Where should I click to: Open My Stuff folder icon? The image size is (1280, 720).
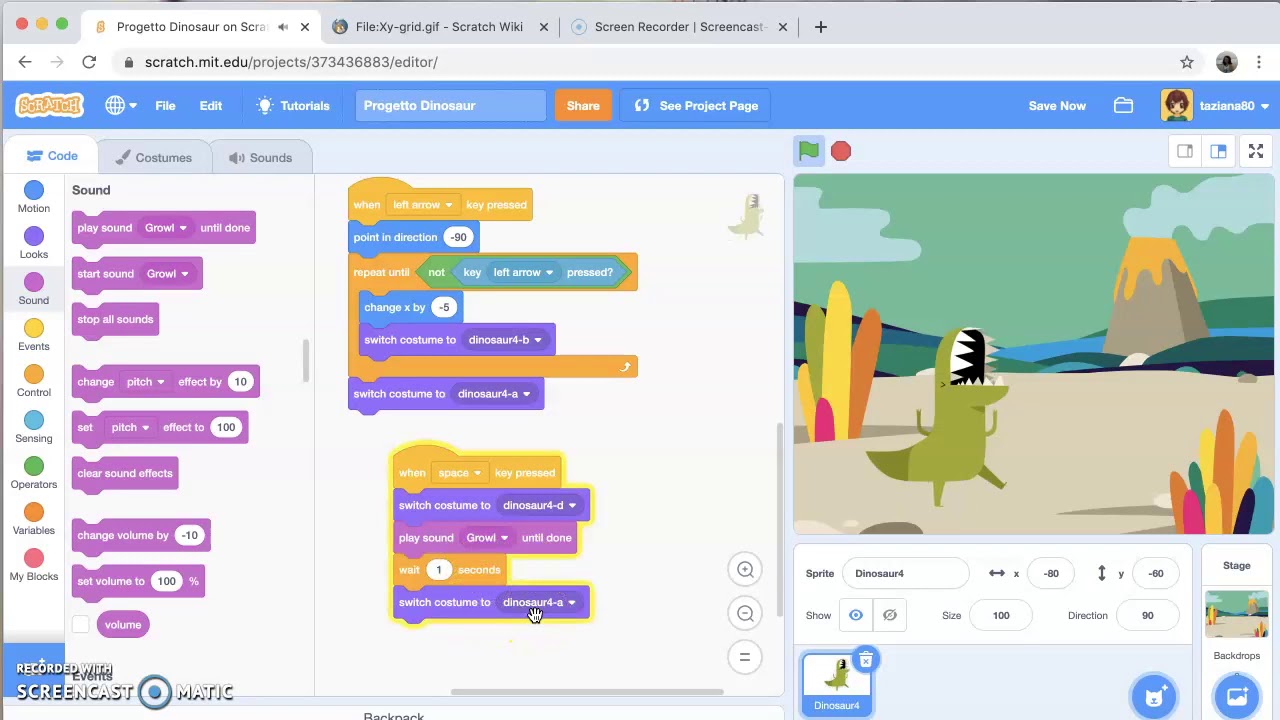(x=1123, y=106)
